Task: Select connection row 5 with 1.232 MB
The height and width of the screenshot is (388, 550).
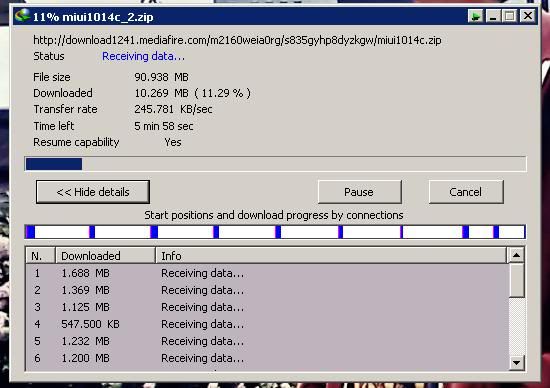Action: 267,341
